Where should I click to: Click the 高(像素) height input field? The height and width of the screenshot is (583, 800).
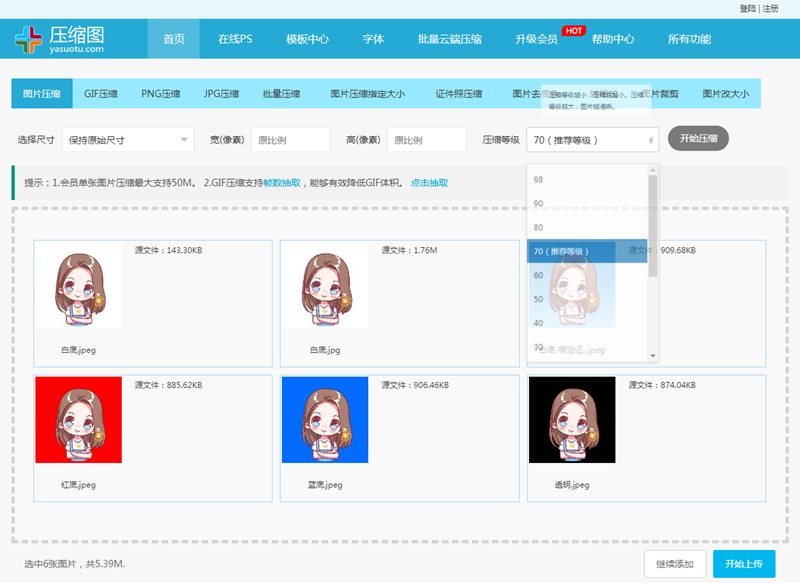tap(427, 140)
